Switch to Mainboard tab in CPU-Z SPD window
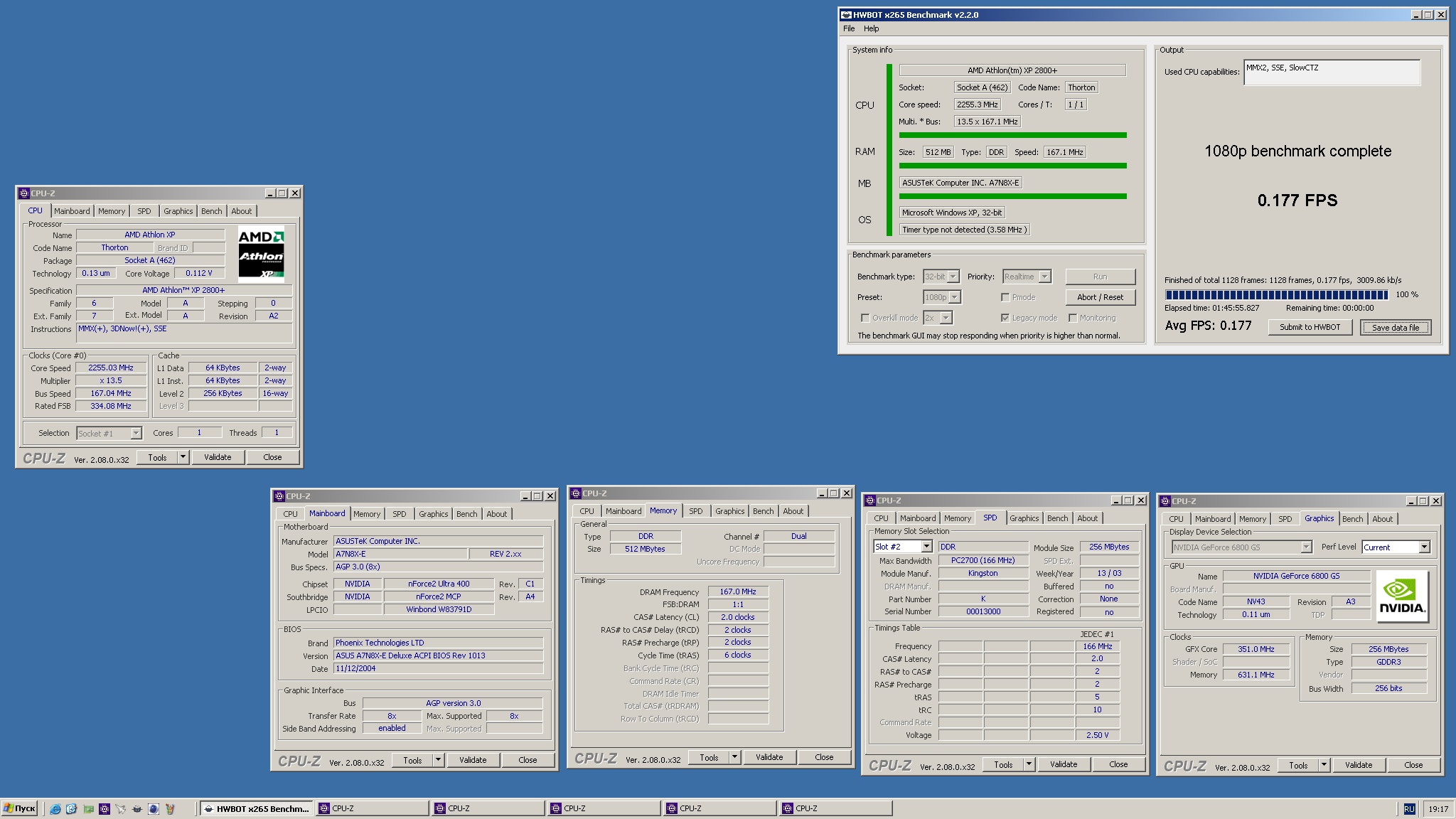The width and height of the screenshot is (1456, 819). coord(918,518)
